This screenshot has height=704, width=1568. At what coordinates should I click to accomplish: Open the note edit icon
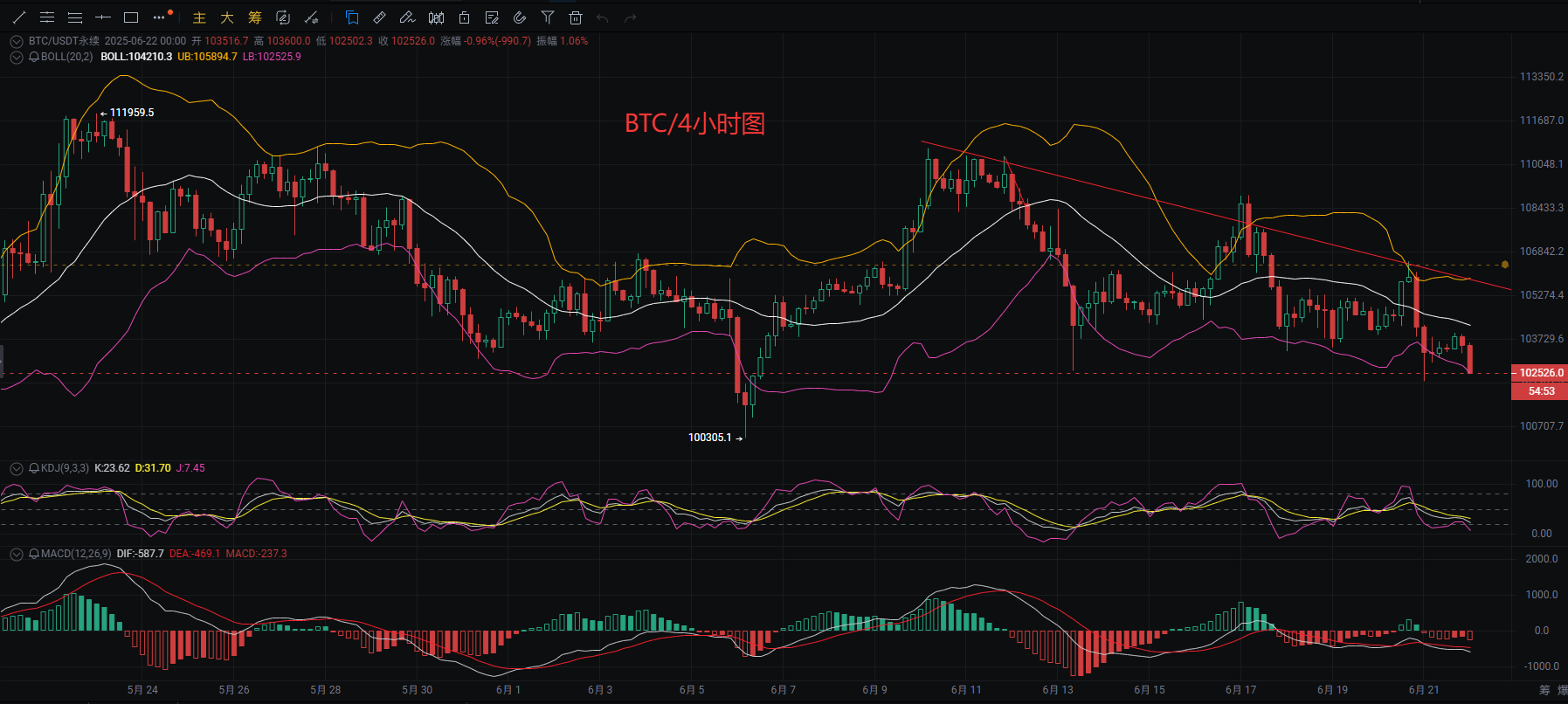tap(492, 17)
